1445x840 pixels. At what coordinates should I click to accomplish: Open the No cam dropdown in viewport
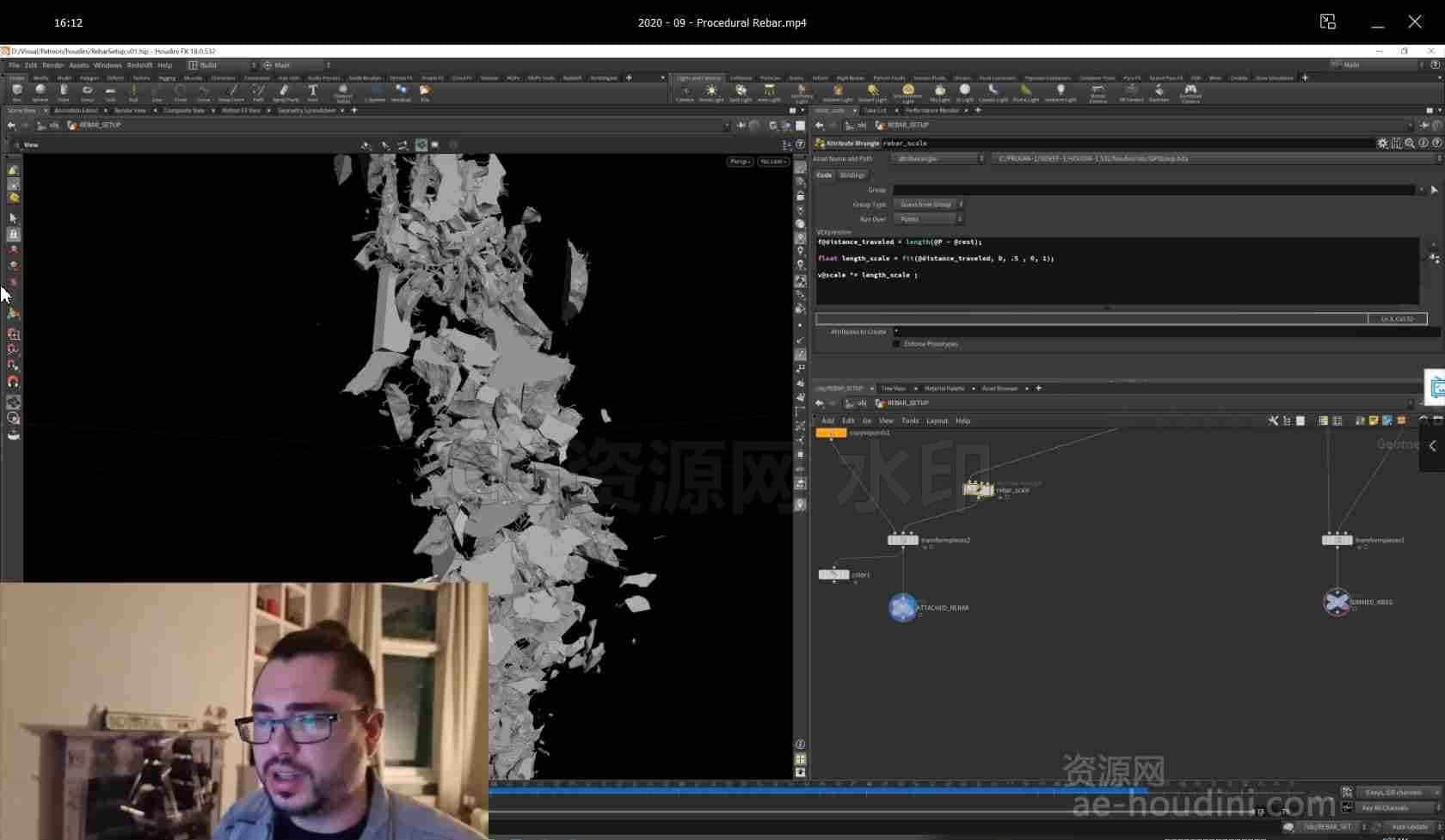[x=772, y=162]
